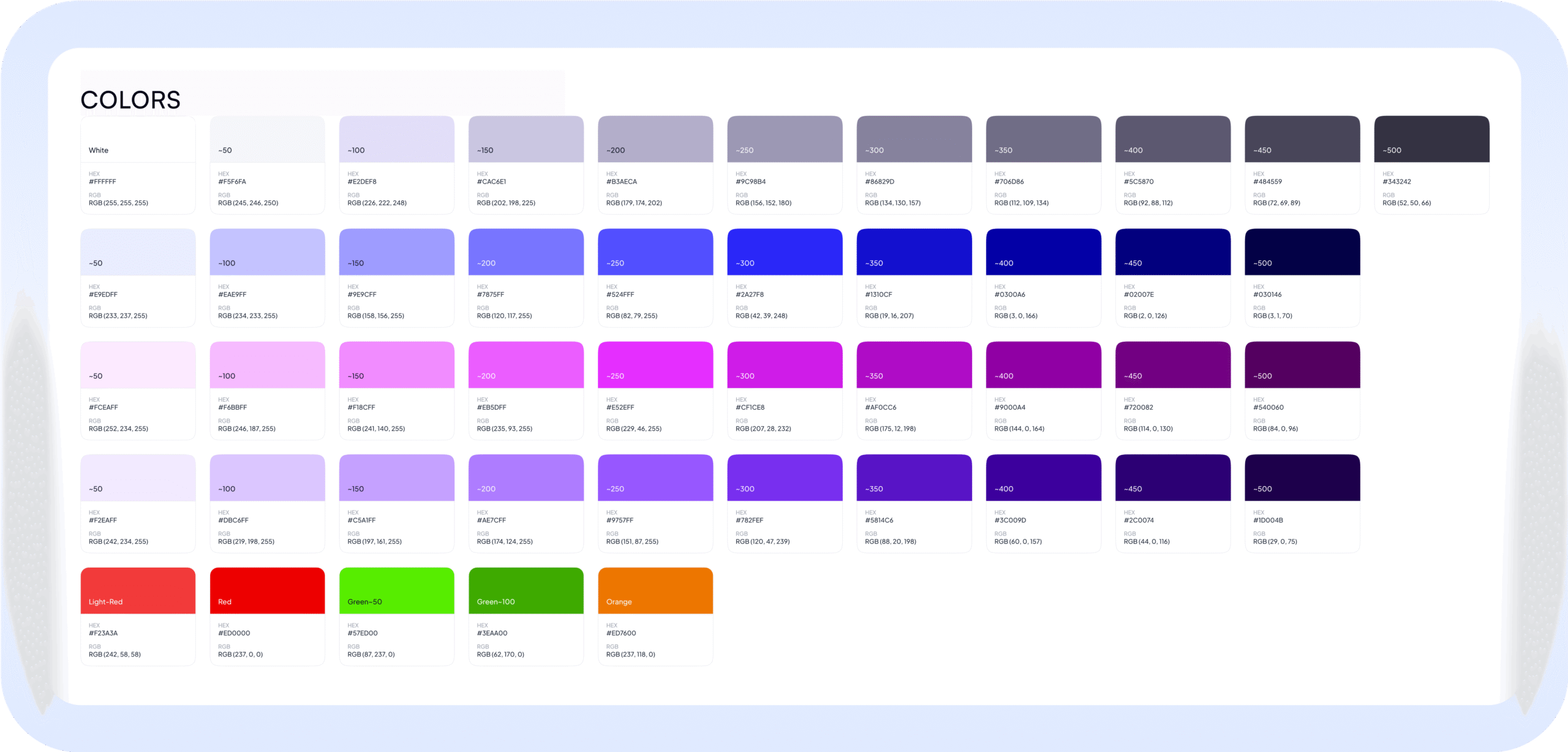Screen dimensions: 1568x752
Task: Click the blue ~300 #2A27F8 swatch
Action: (x=785, y=252)
